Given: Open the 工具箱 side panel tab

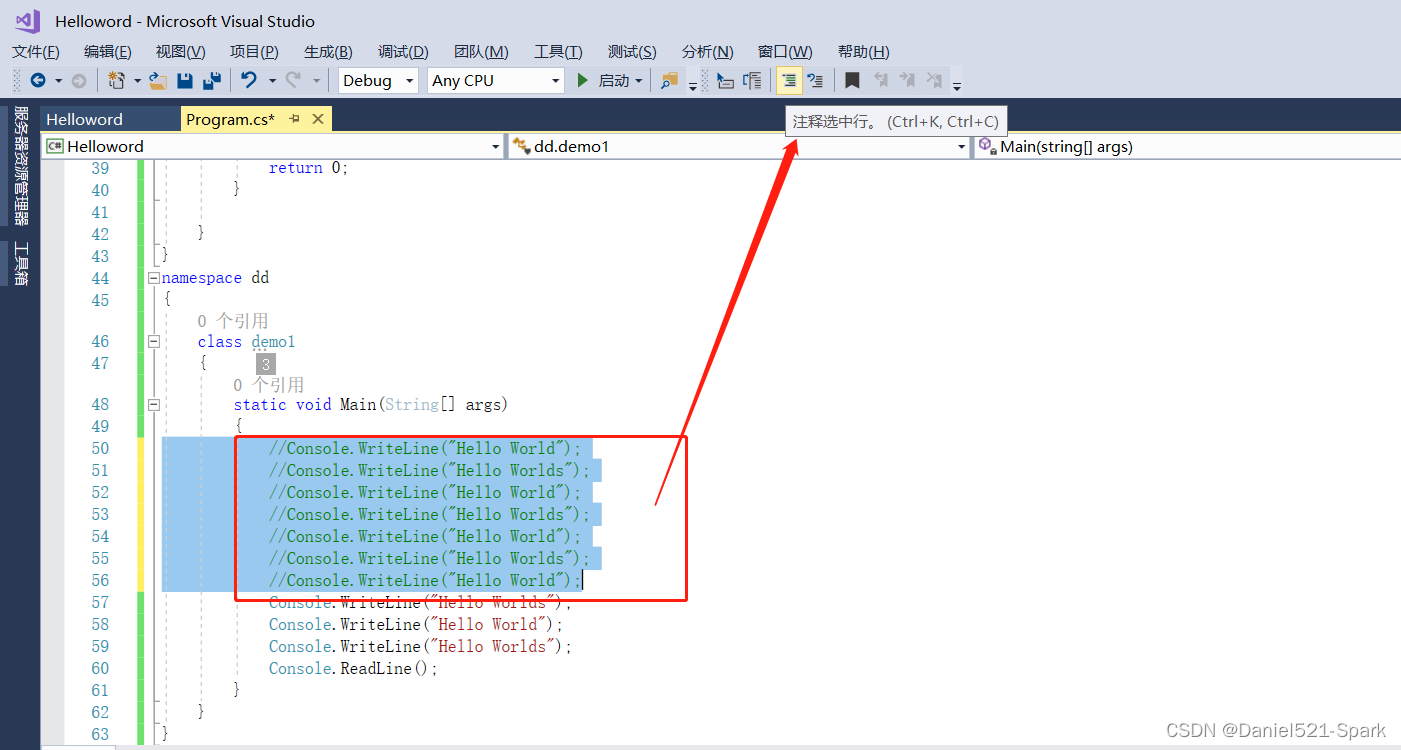Looking at the screenshot, I should click(x=21, y=264).
